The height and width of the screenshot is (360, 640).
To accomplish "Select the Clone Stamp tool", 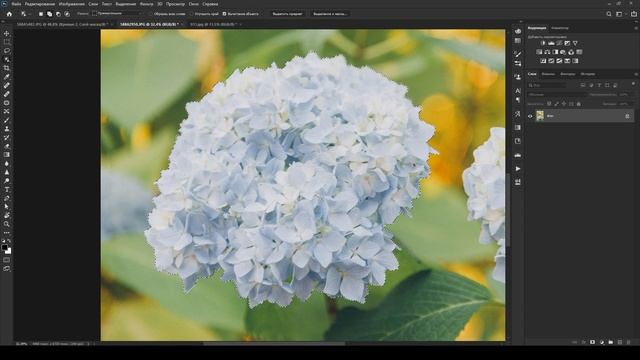I will point(7,129).
